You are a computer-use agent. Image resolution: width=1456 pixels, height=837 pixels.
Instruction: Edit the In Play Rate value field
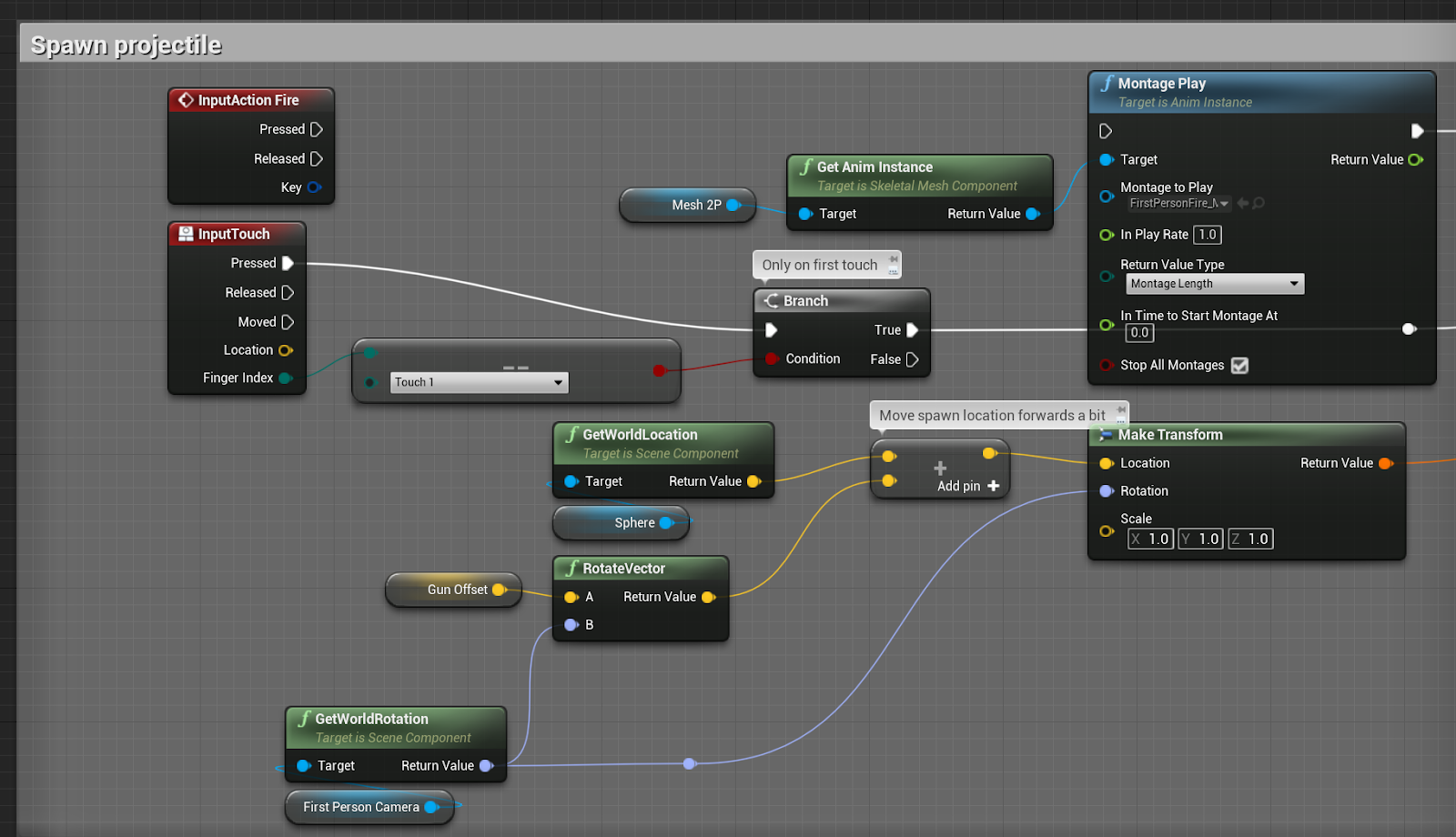(1208, 235)
